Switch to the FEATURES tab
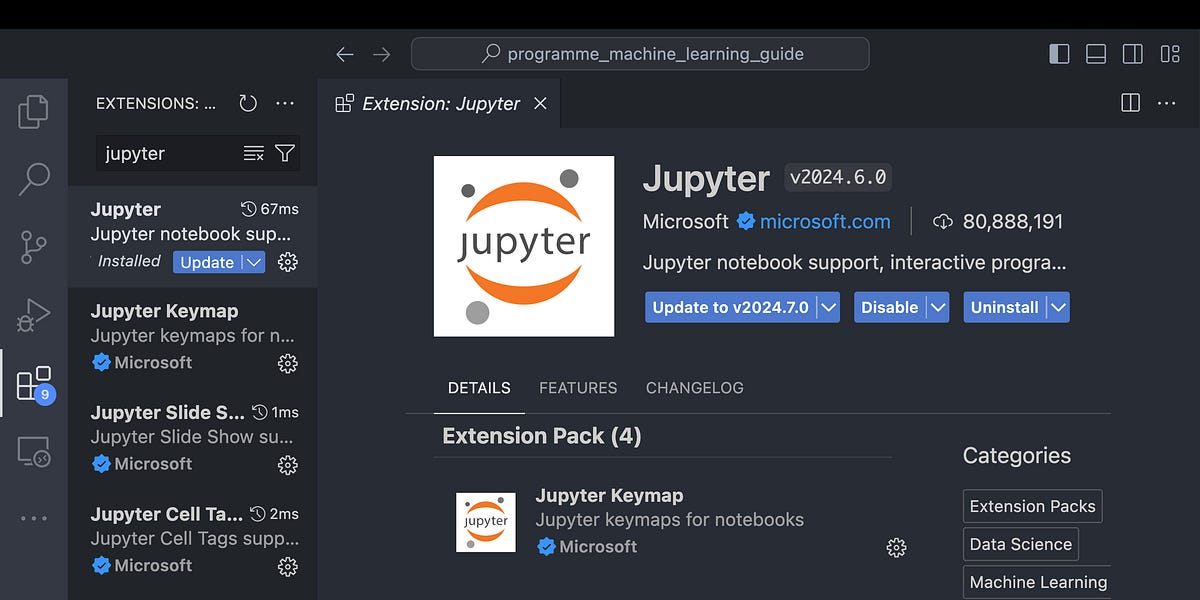 coord(578,388)
